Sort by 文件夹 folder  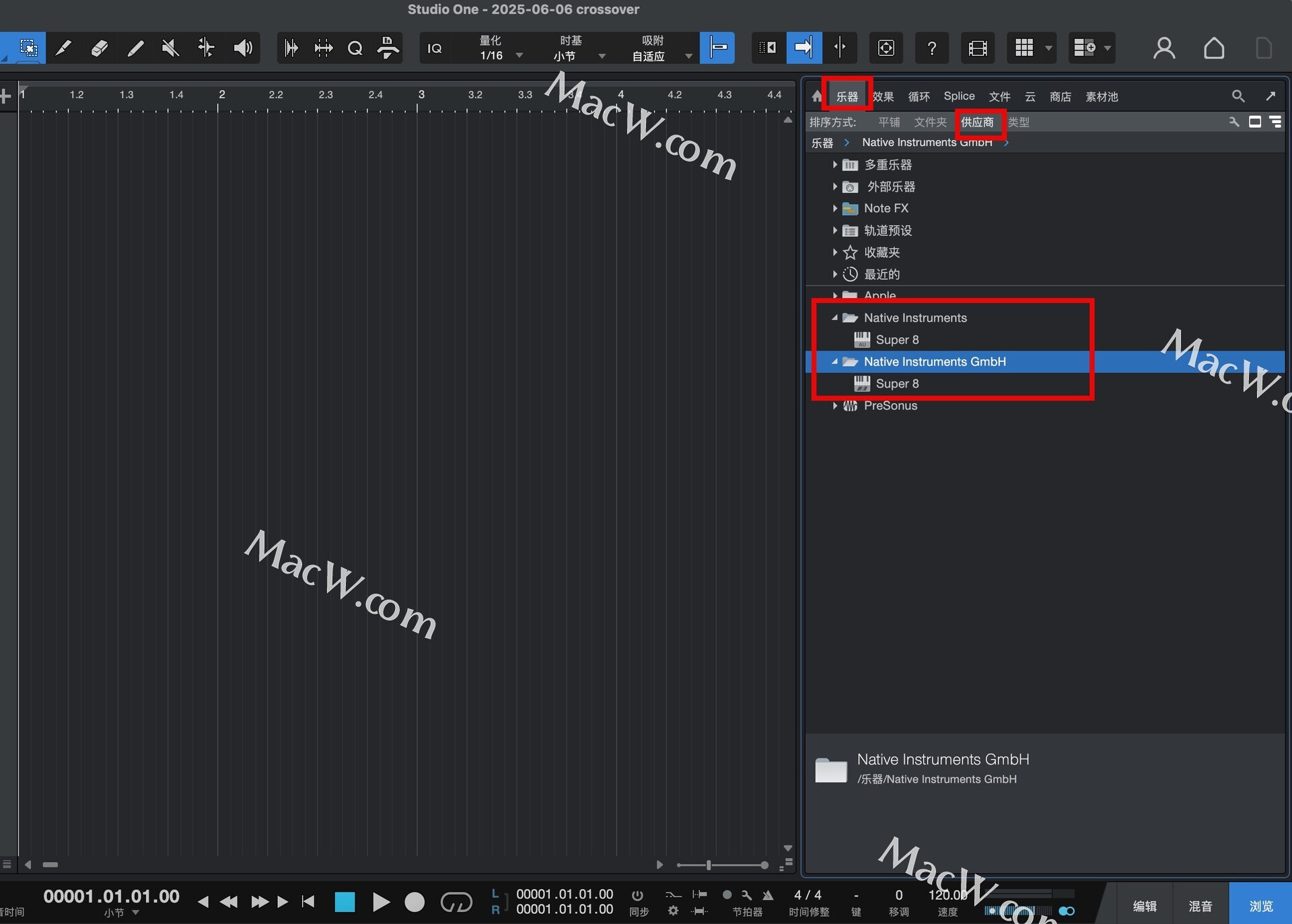tap(930, 122)
